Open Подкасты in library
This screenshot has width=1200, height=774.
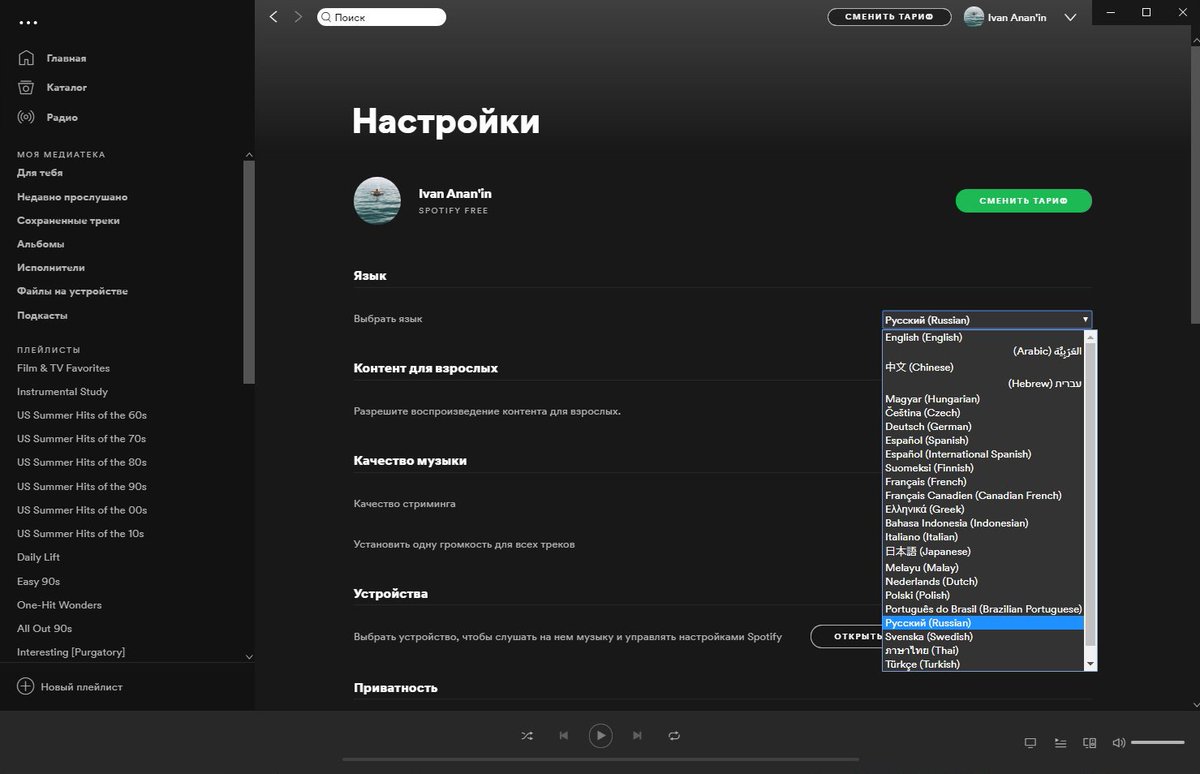(x=42, y=316)
